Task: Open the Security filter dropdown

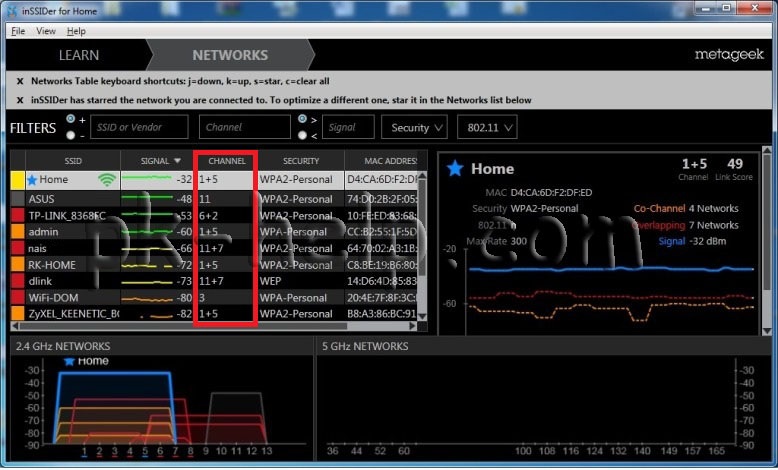Action: coord(414,128)
